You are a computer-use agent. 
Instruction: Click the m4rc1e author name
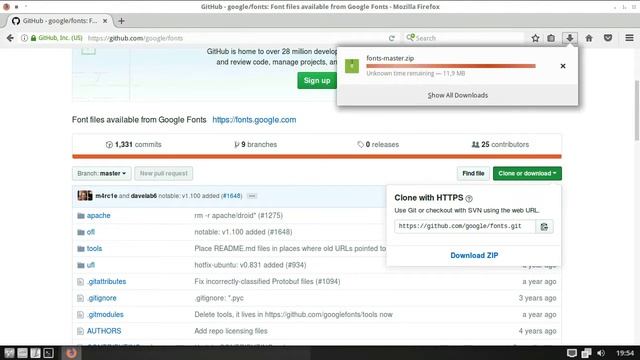tap(106, 196)
